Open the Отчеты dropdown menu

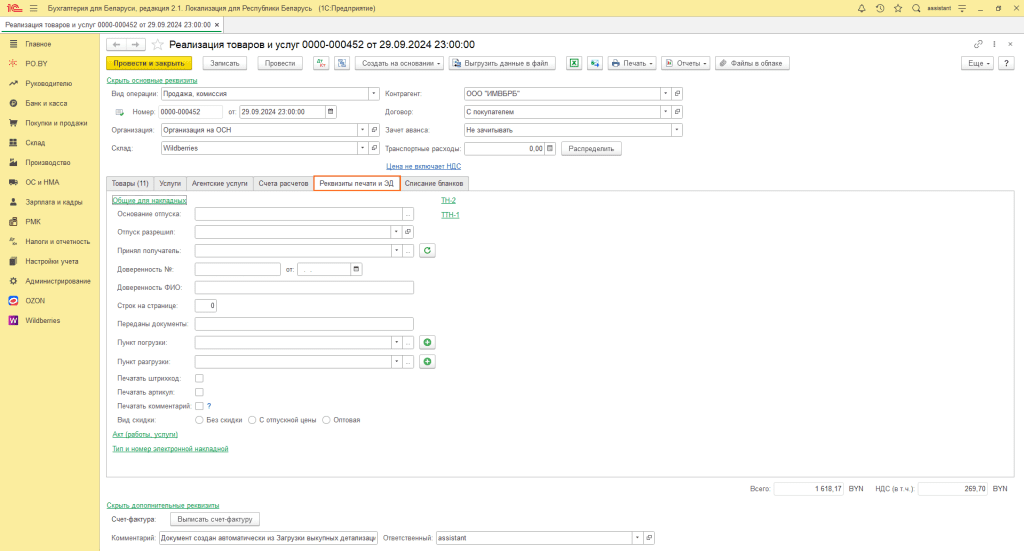(x=686, y=63)
